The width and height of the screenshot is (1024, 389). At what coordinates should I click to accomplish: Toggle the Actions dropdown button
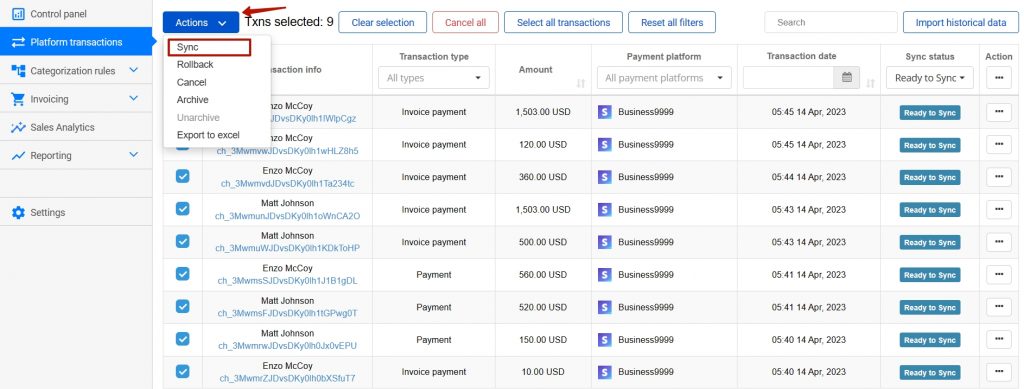point(201,22)
